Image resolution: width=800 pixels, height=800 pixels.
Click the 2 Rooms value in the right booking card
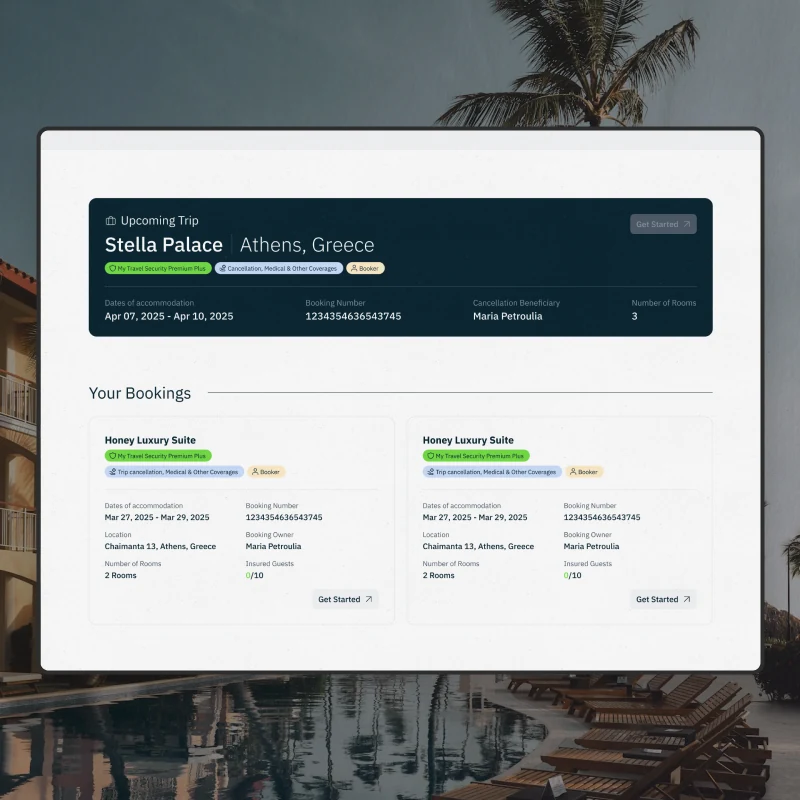[x=438, y=576]
